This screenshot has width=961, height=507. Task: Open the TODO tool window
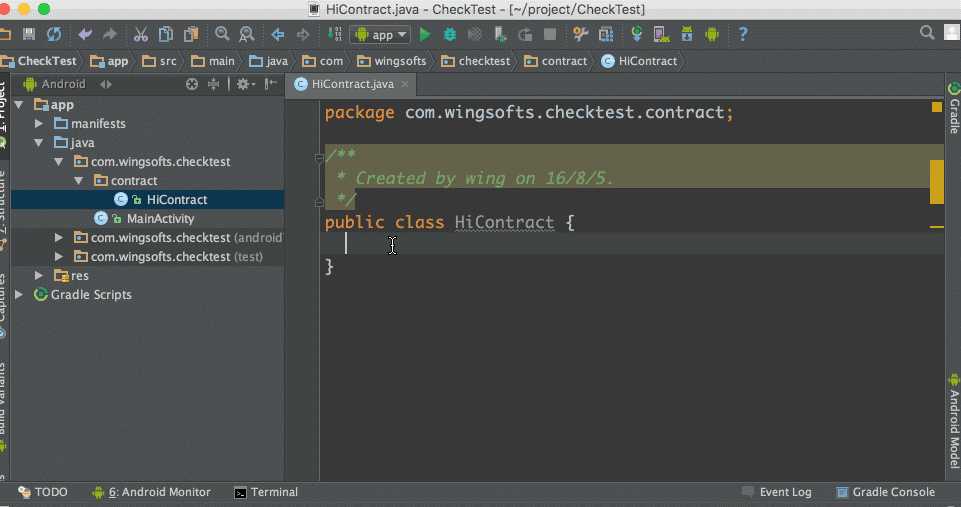[43, 492]
